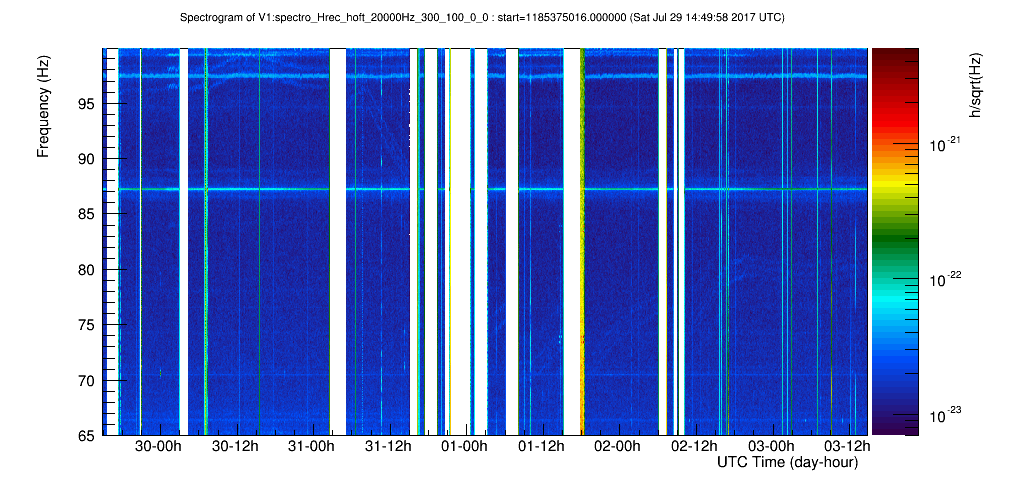Click the '02-12h' time tick label
1020x484 pixels.
[x=695, y=446]
